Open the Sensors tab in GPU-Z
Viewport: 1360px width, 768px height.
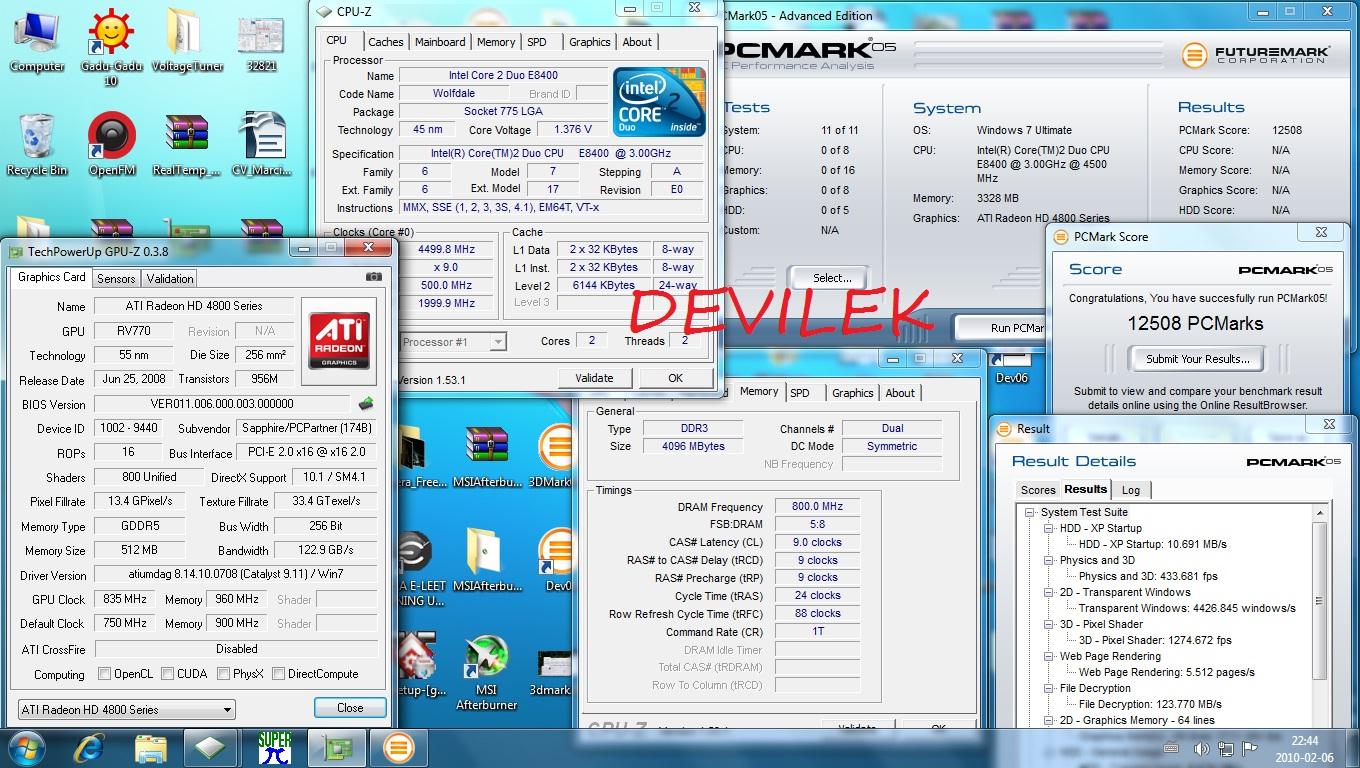tap(116, 279)
